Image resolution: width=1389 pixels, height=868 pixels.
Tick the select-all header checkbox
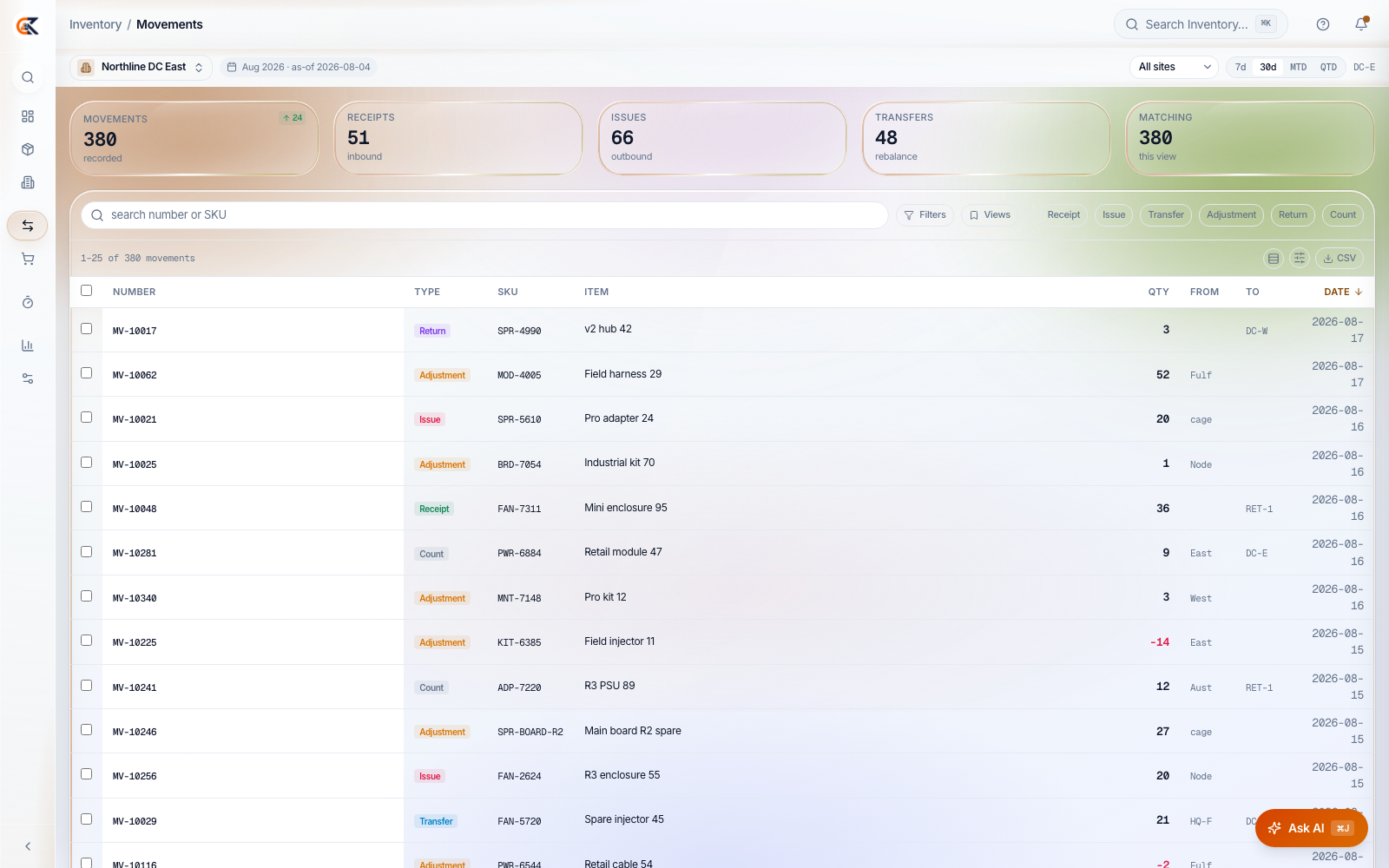click(x=86, y=291)
